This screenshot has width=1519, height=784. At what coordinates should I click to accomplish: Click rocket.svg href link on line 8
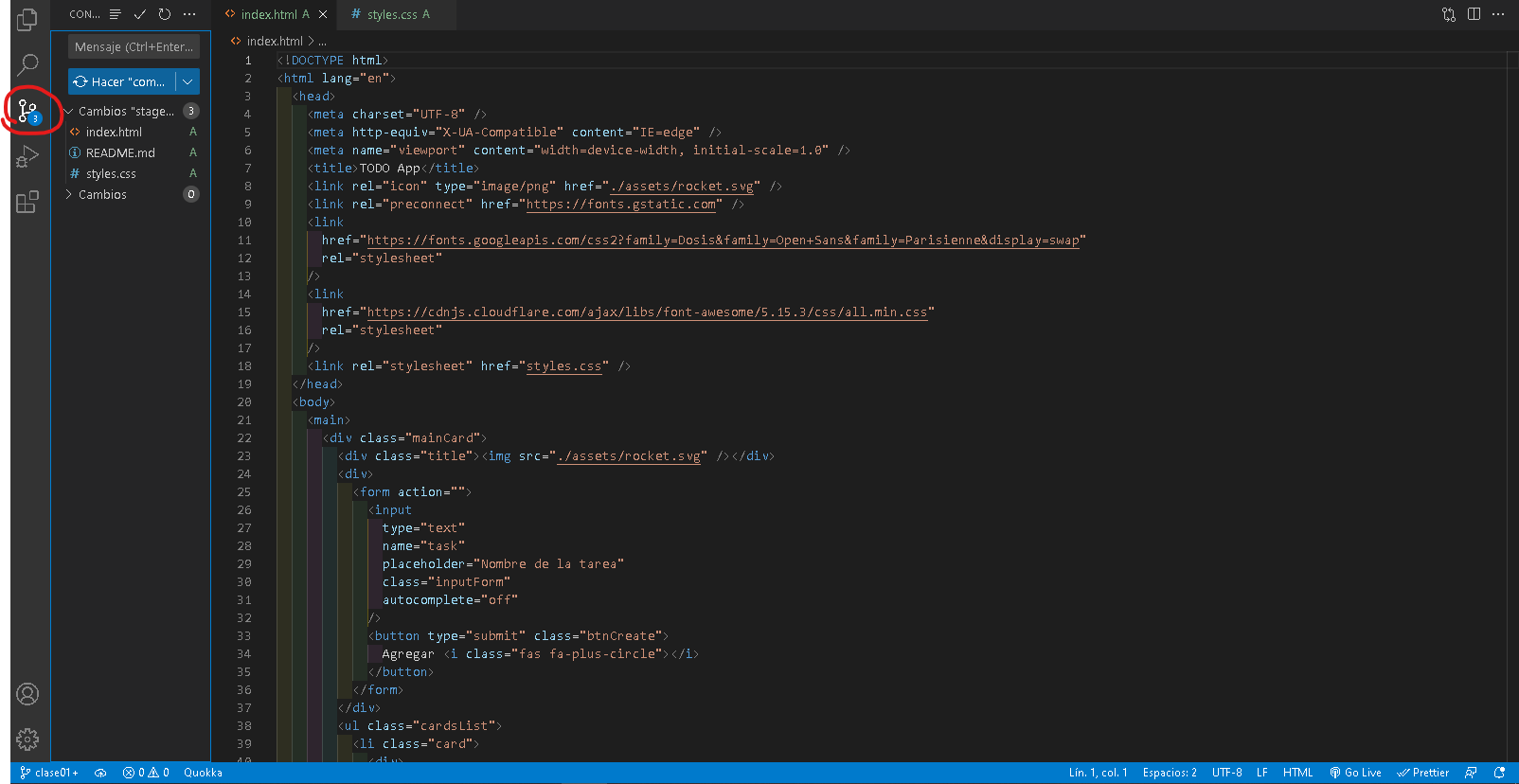coord(681,187)
